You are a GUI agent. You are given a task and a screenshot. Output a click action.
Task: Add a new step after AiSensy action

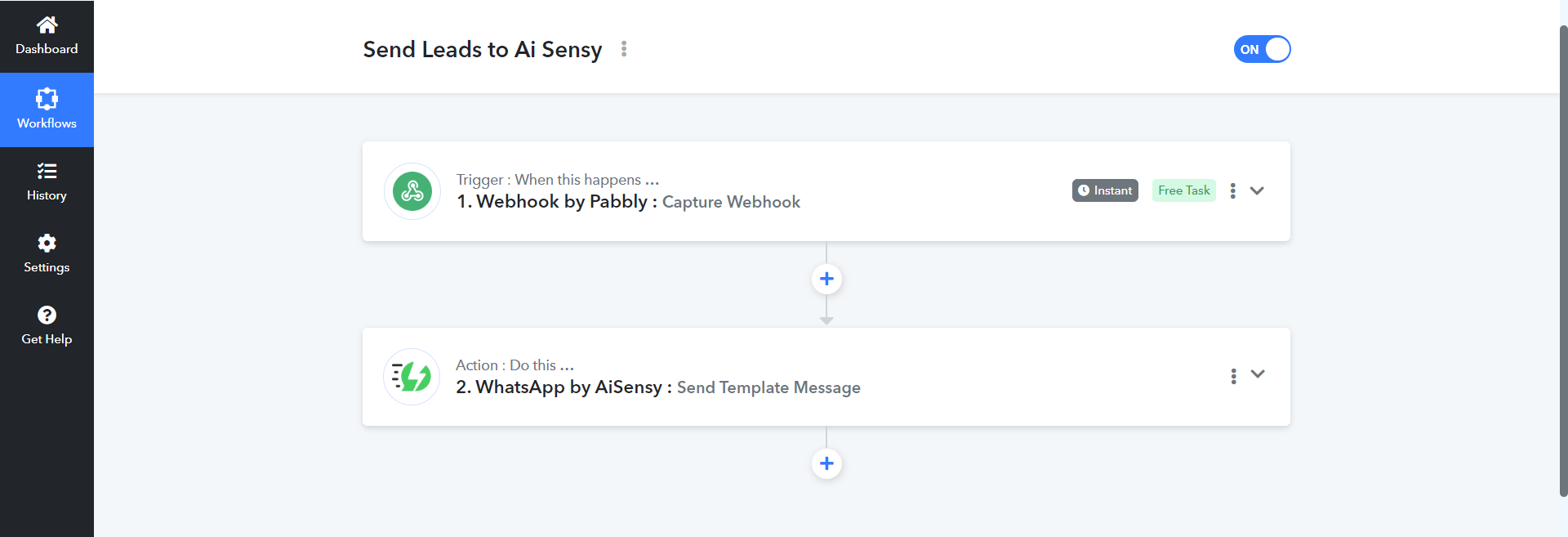pyautogui.click(x=826, y=463)
